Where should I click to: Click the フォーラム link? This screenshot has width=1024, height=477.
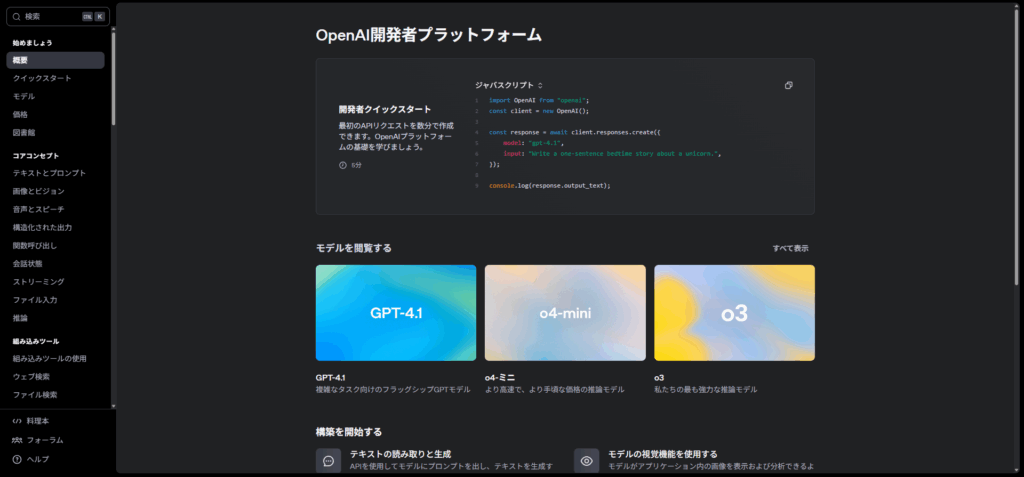click(45, 440)
